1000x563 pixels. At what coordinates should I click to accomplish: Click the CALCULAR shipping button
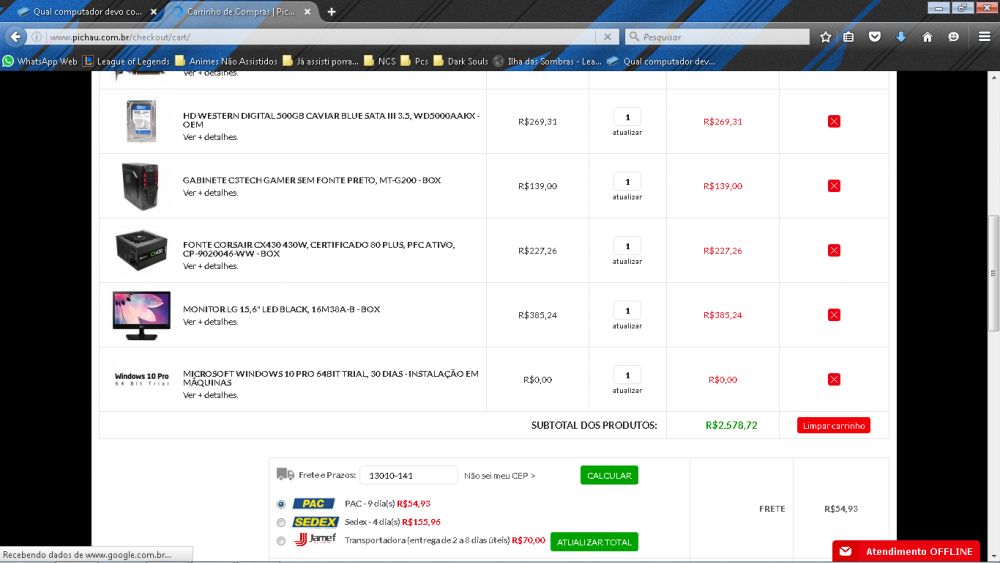[609, 476]
